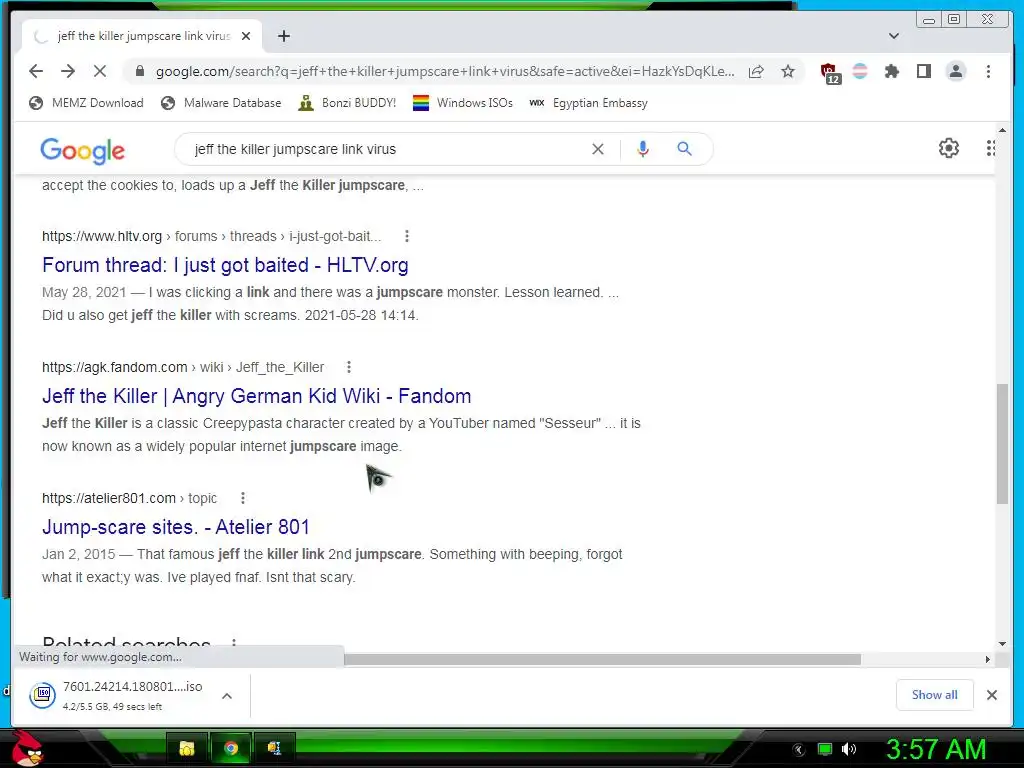Start voice search with the microphone

pos(643,149)
